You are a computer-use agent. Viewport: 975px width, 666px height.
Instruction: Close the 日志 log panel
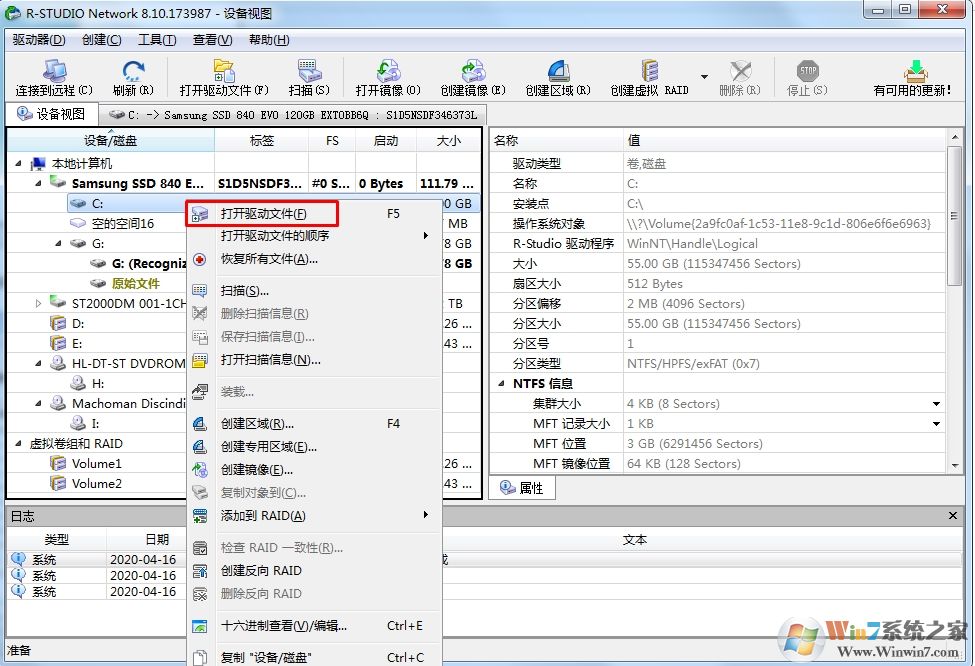[x=951, y=515]
